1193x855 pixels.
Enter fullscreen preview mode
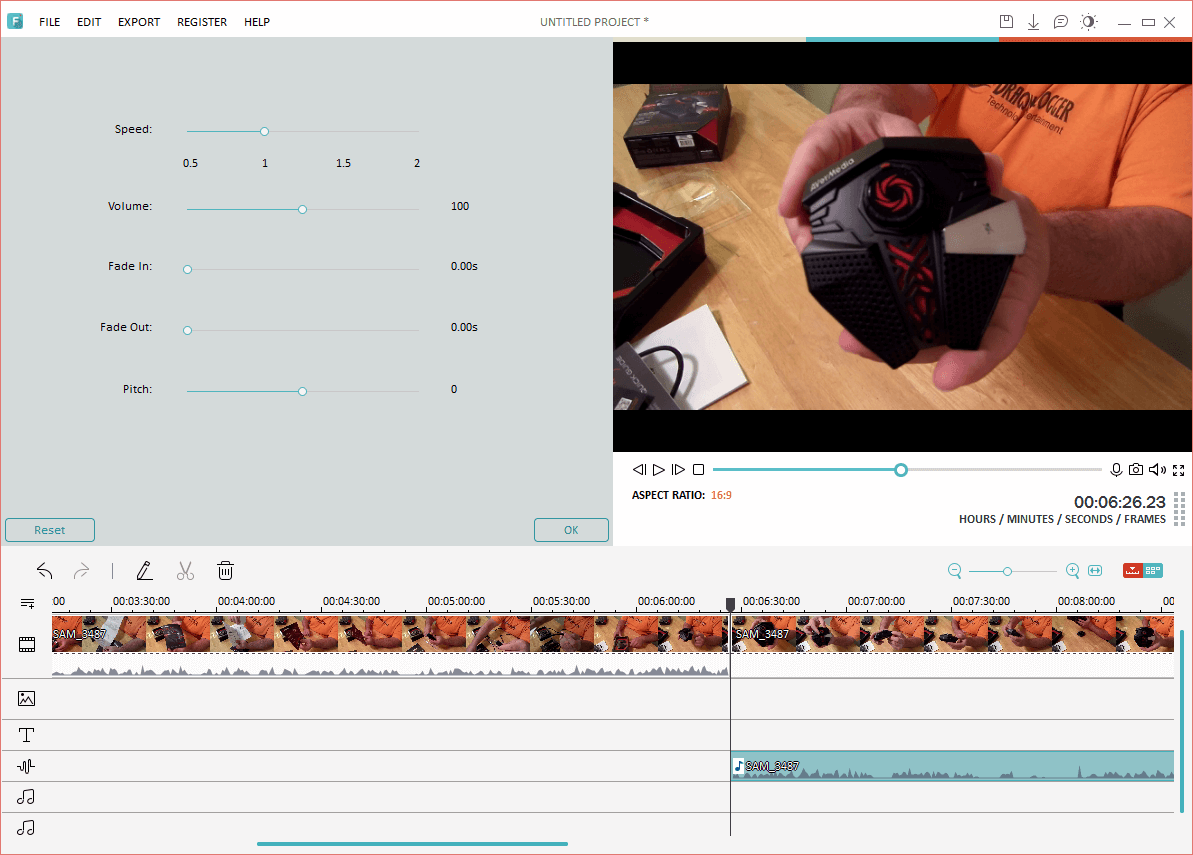[1178, 470]
